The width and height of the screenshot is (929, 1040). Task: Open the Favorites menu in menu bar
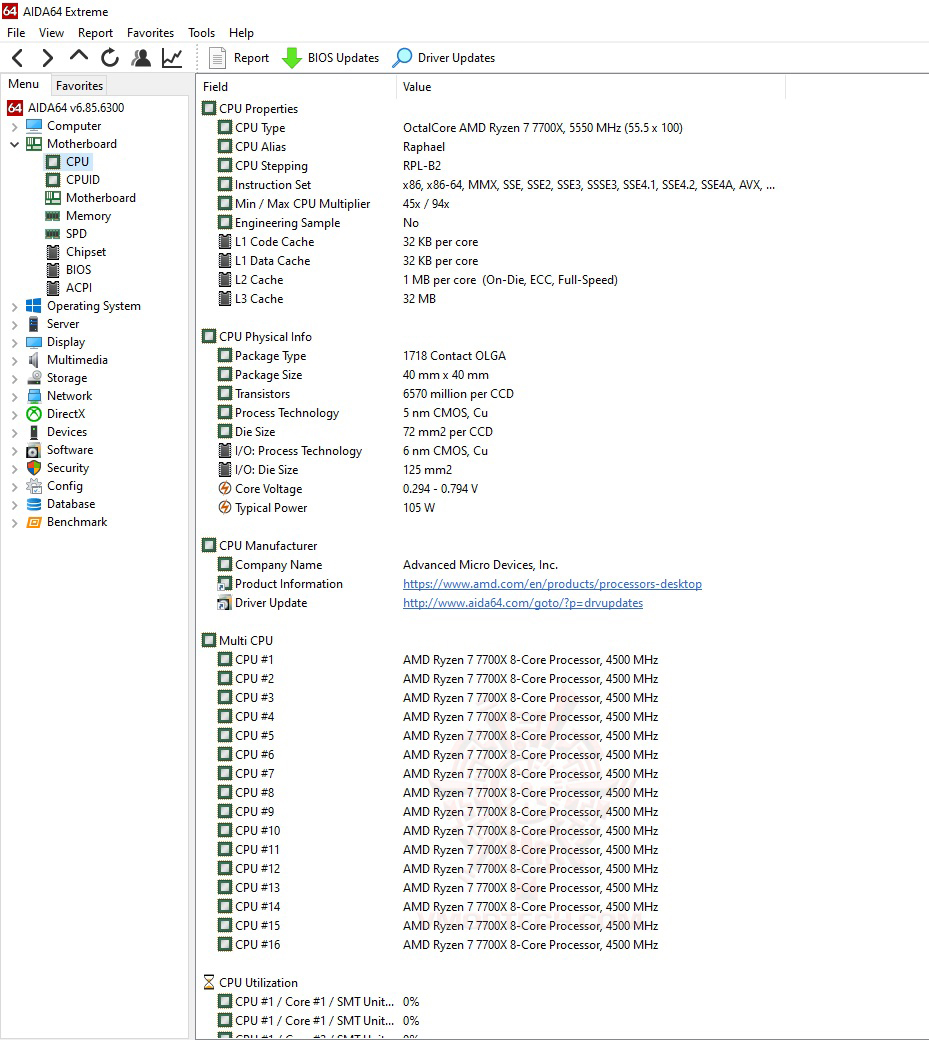151,32
